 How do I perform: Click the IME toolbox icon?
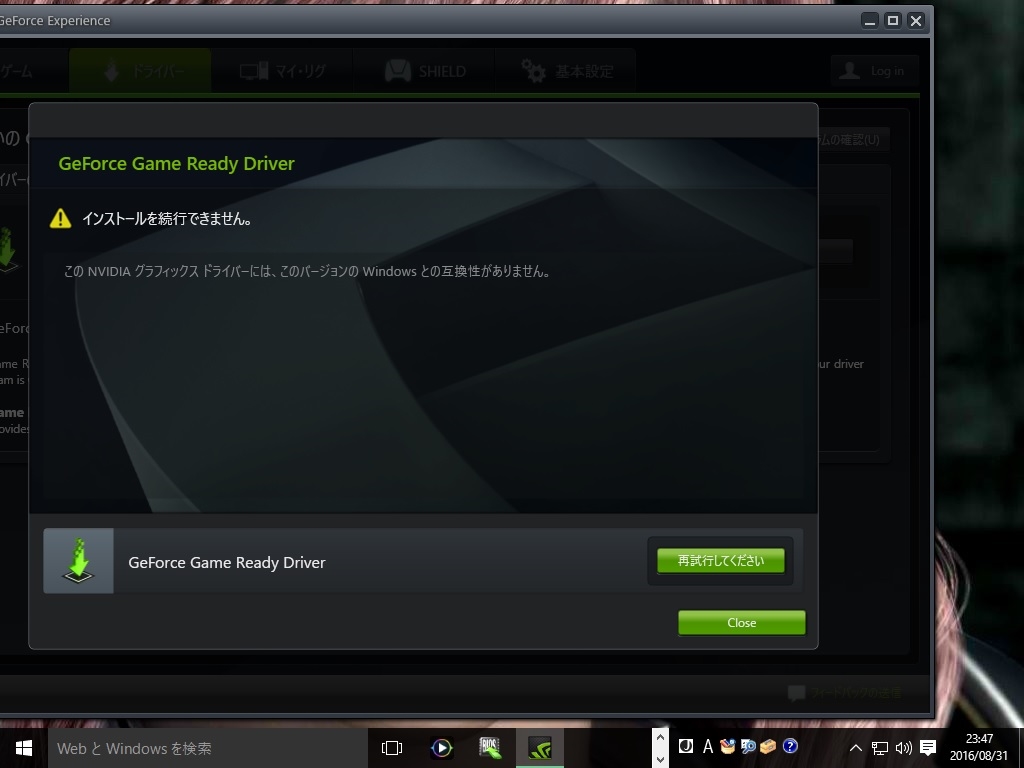[769, 746]
